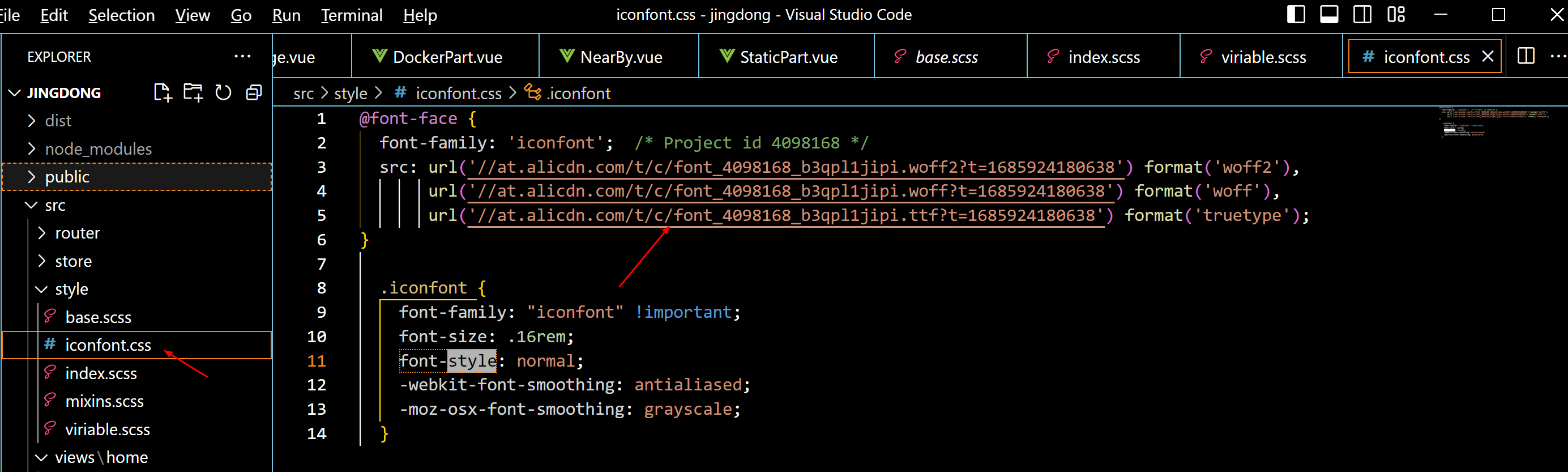The image size is (1568, 472).
Task: Expand the router folder
Action: (x=41, y=233)
